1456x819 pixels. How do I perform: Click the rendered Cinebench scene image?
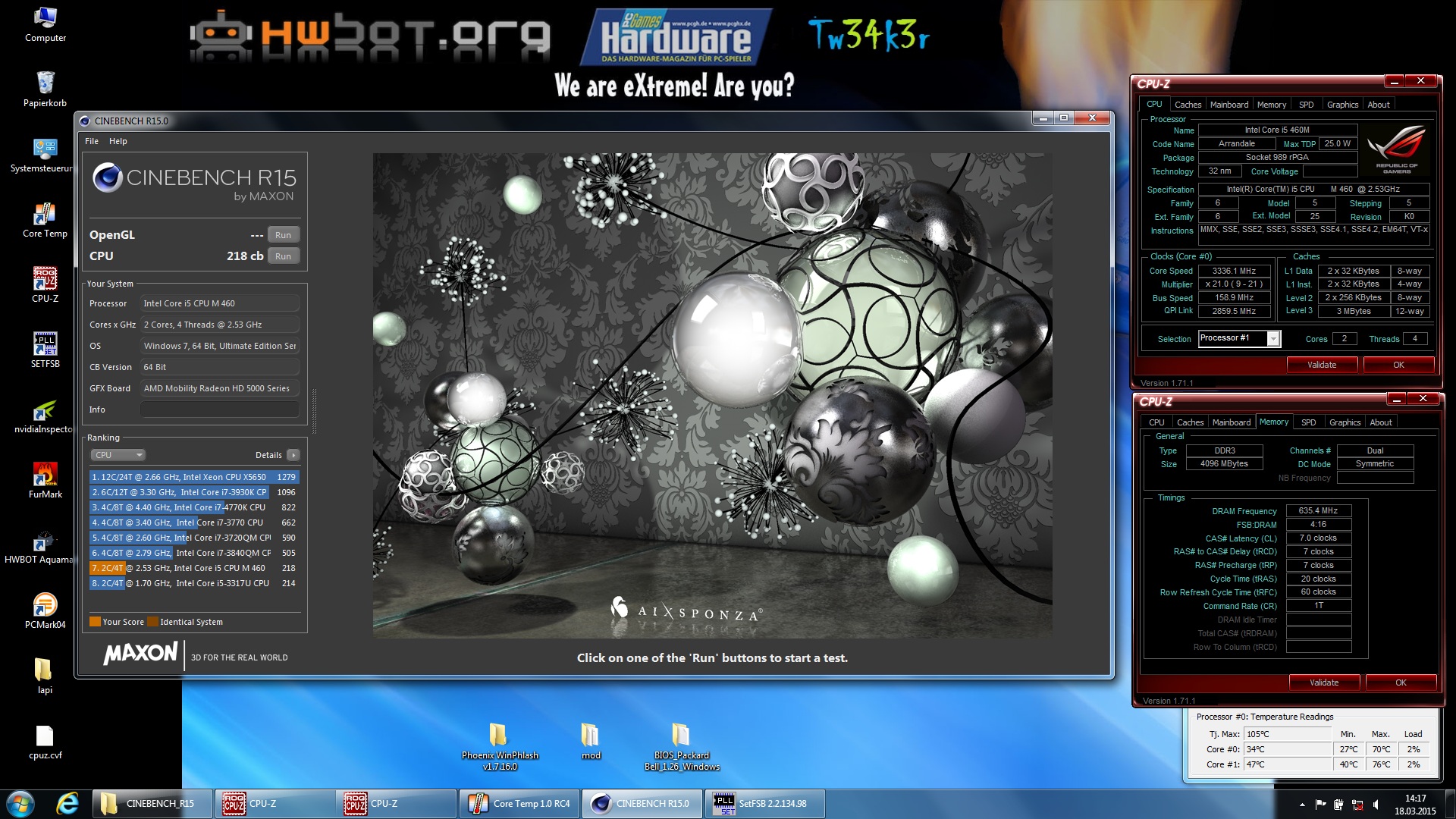[712, 394]
